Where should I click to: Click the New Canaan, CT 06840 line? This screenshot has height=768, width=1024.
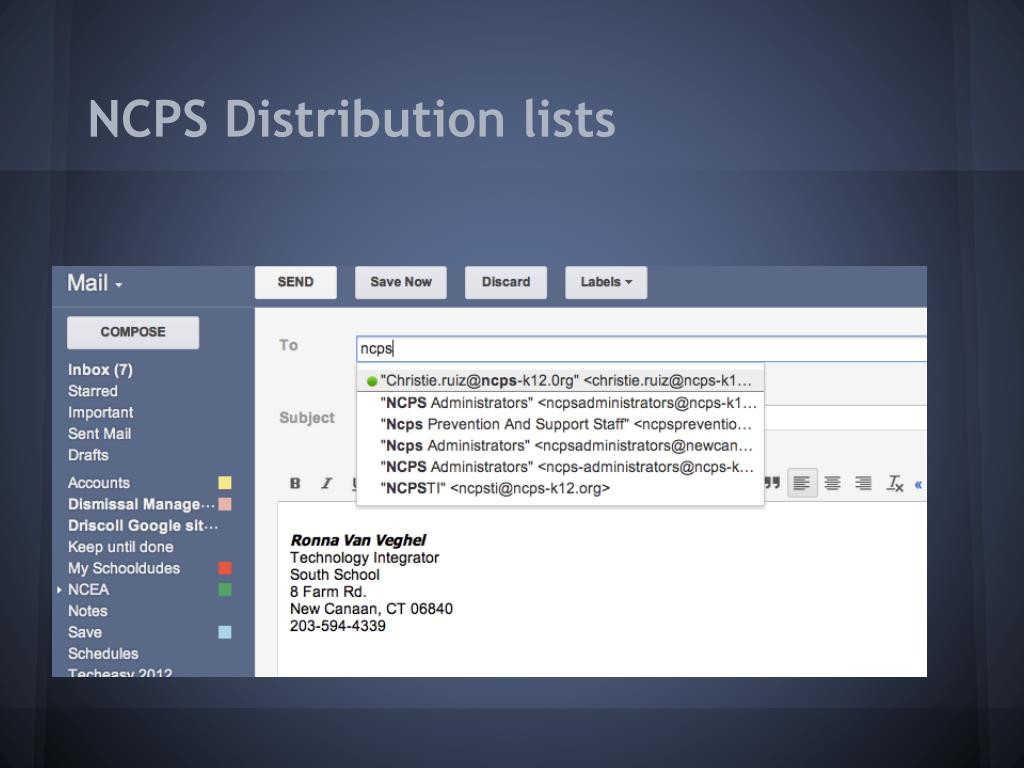(371, 609)
